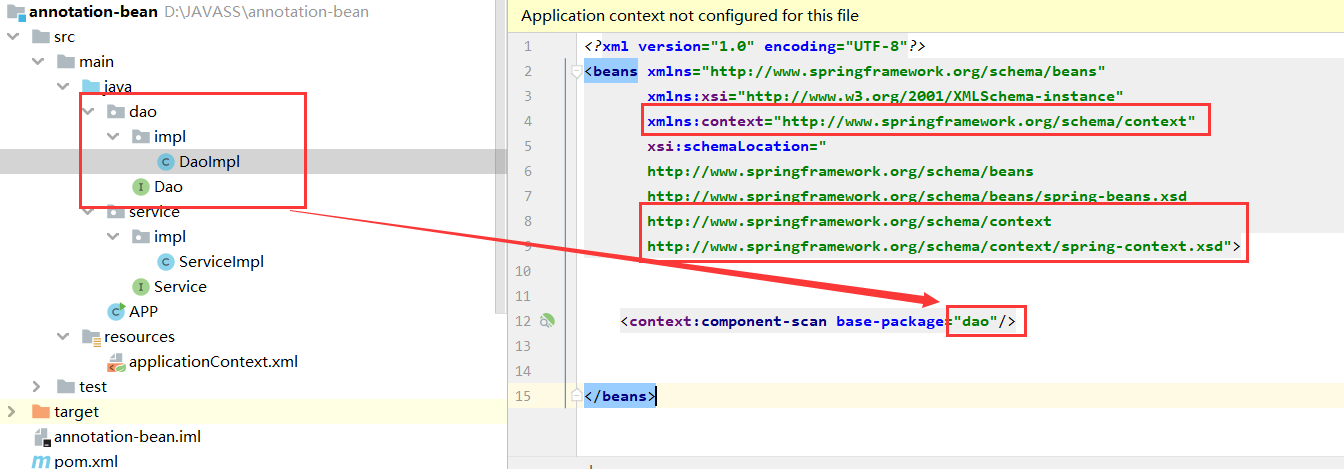
Task: Collapse the src folder node
Action: coord(12,37)
